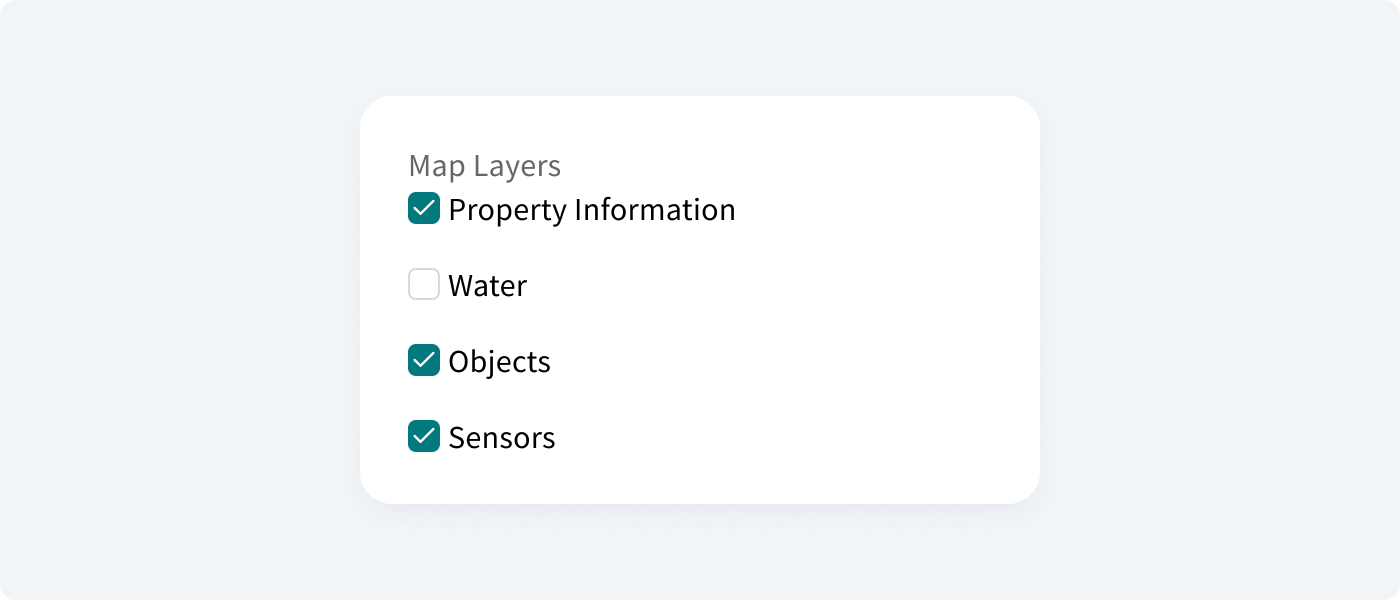Select the Property Information label text

(x=592, y=210)
